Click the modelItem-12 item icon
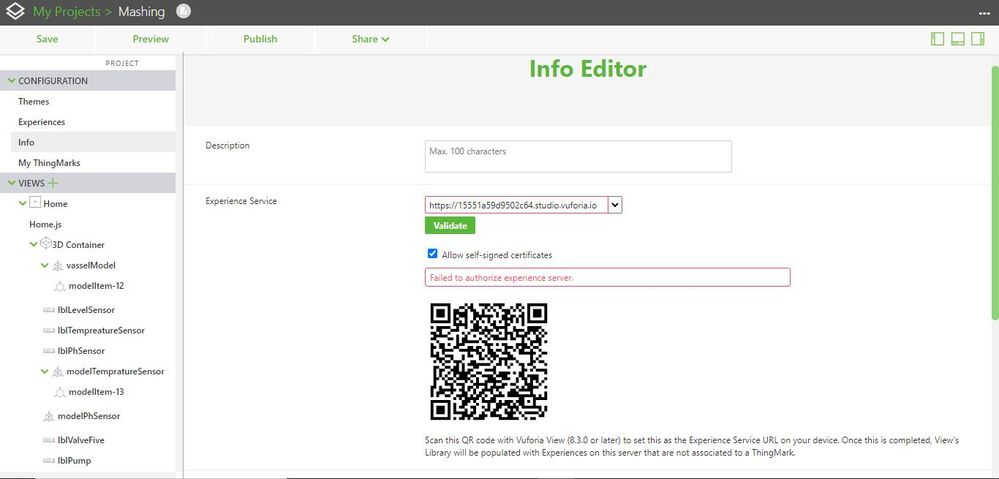Image resolution: width=999 pixels, height=479 pixels. [x=59, y=287]
